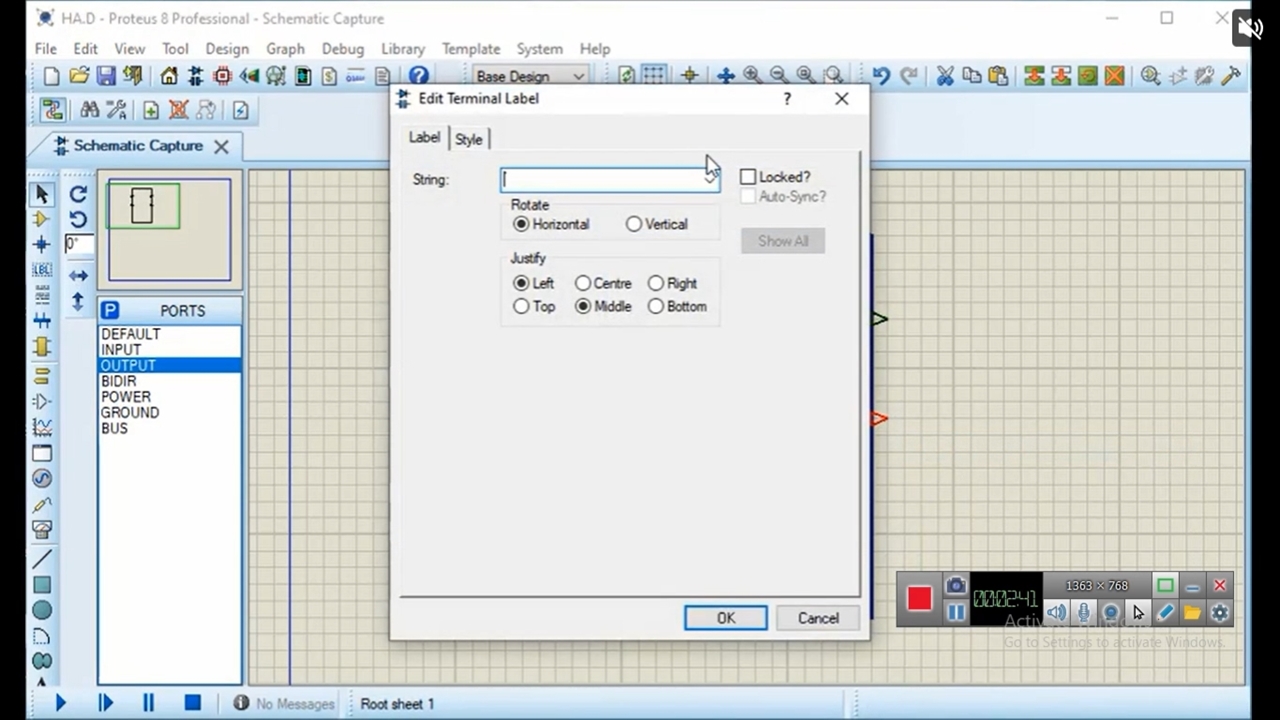Click the Undo arrow in toolbar
Image resolution: width=1280 pixels, height=720 pixels.
click(880, 76)
